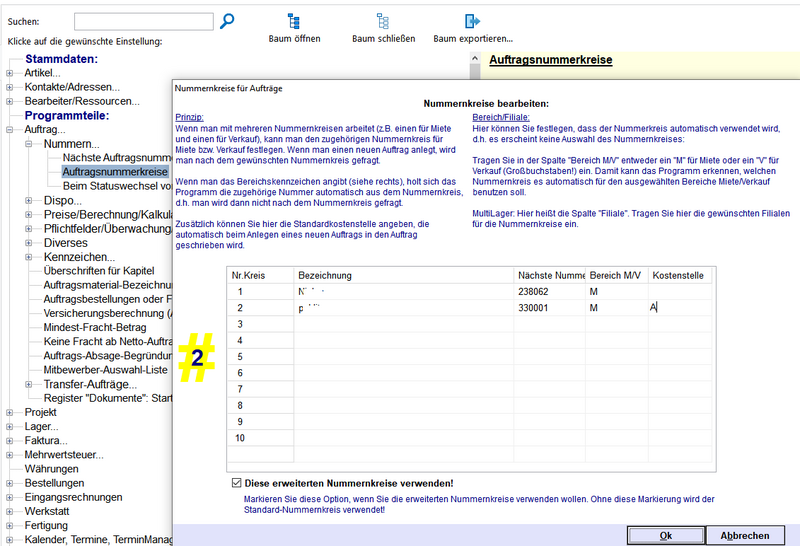Click the right panel scroll-up arrow
The height and width of the screenshot is (546, 800).
click(x=474, y=58)
